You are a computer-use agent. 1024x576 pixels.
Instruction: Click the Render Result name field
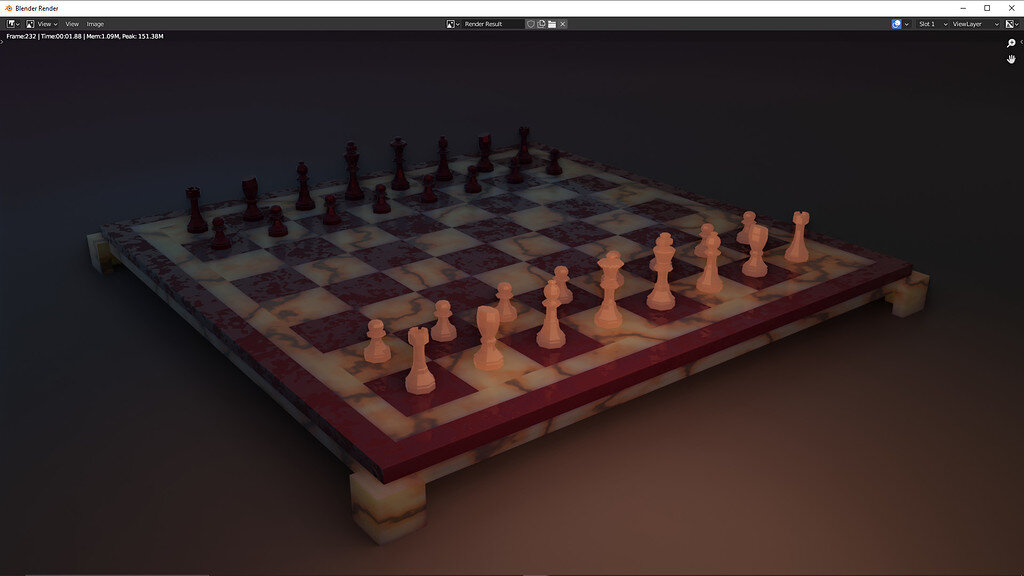pos(490,23)
